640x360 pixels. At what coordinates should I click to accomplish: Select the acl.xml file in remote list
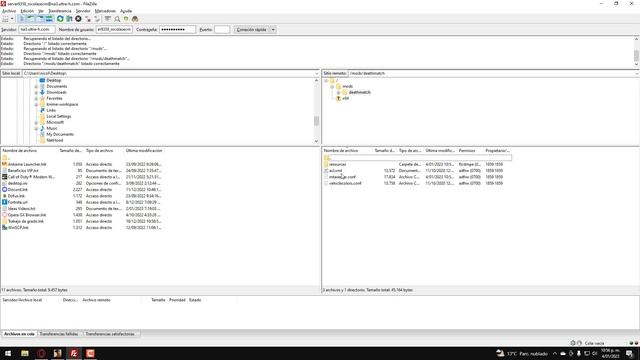tap(336, 171)
